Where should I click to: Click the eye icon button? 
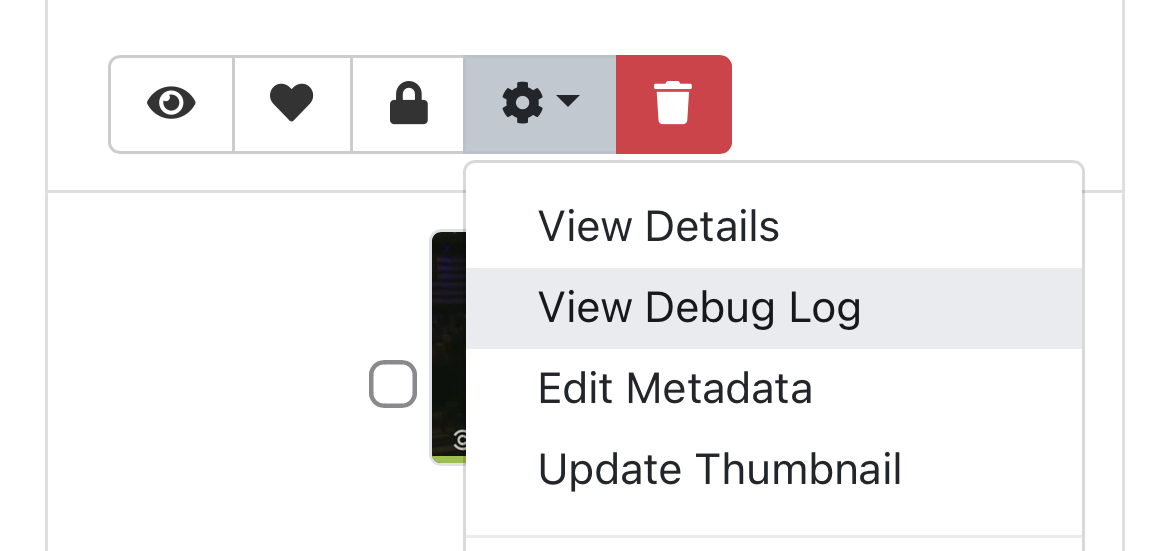[x=171, y=104]
